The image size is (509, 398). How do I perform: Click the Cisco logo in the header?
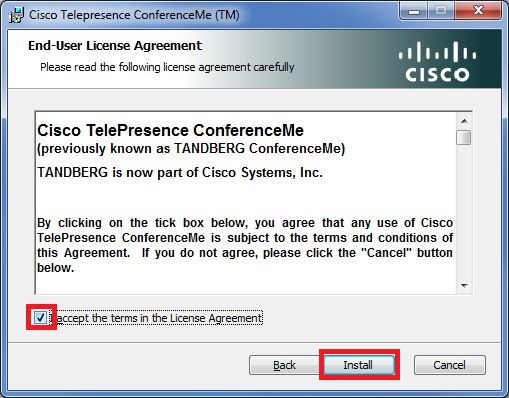pos(437,62)
